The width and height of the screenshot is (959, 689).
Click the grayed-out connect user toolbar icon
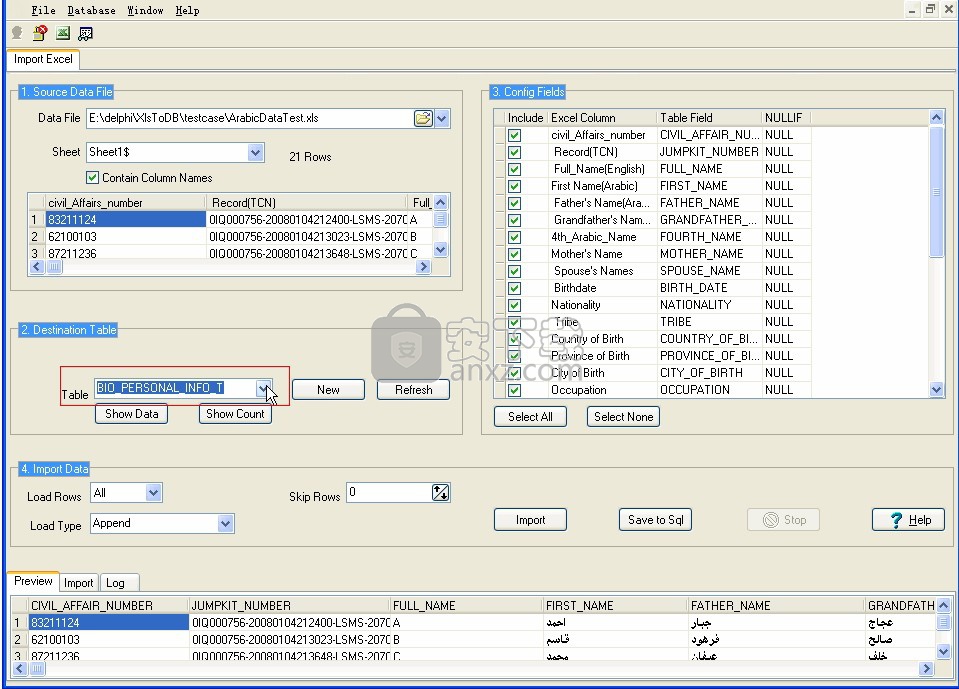[17, 33]
